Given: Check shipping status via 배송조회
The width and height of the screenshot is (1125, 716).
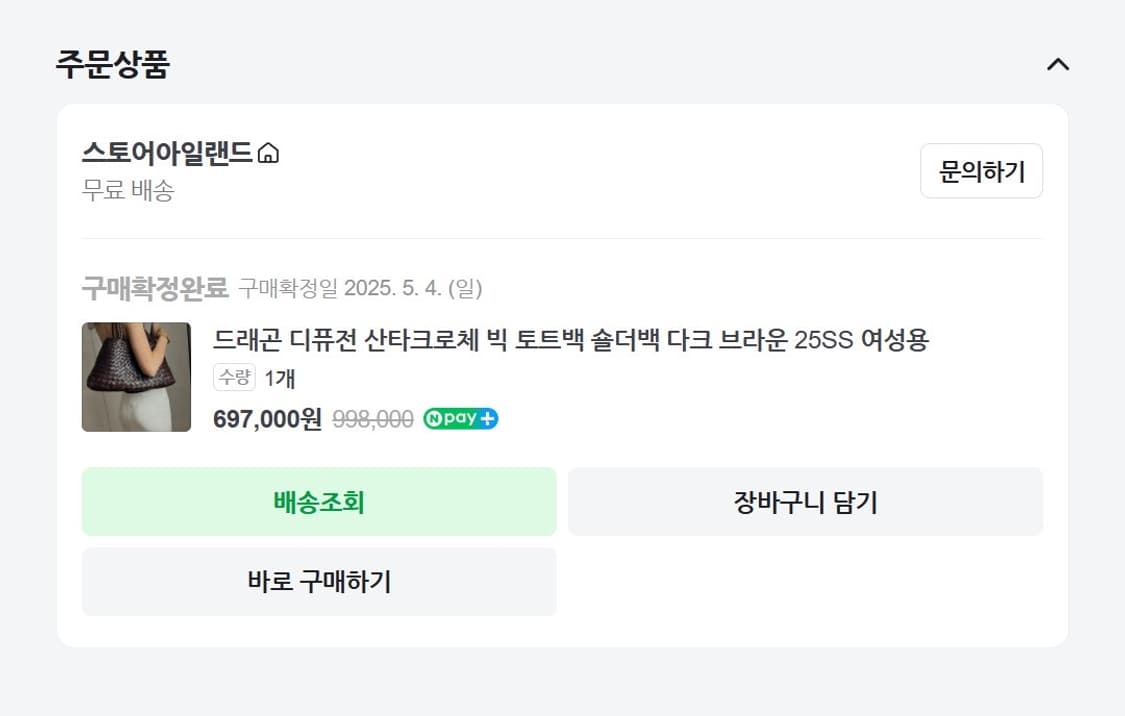Looking at the screenshot, I should point(318,501).
